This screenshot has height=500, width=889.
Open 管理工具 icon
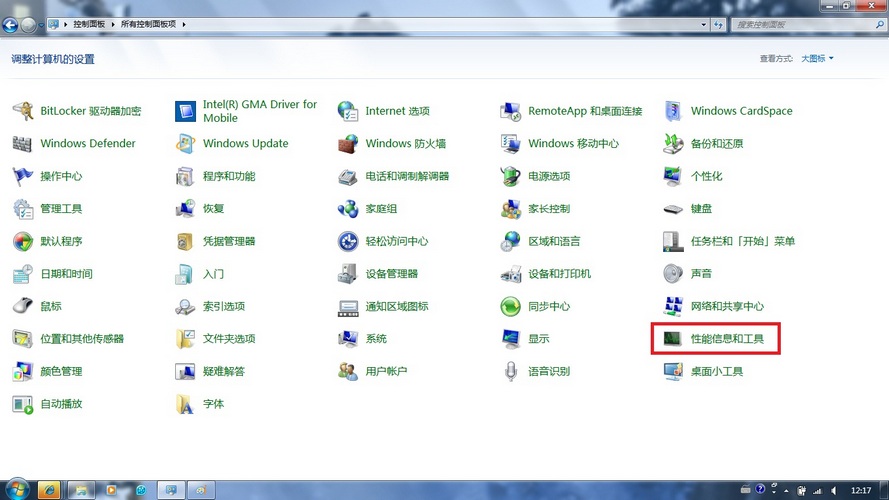pos(23,209)
